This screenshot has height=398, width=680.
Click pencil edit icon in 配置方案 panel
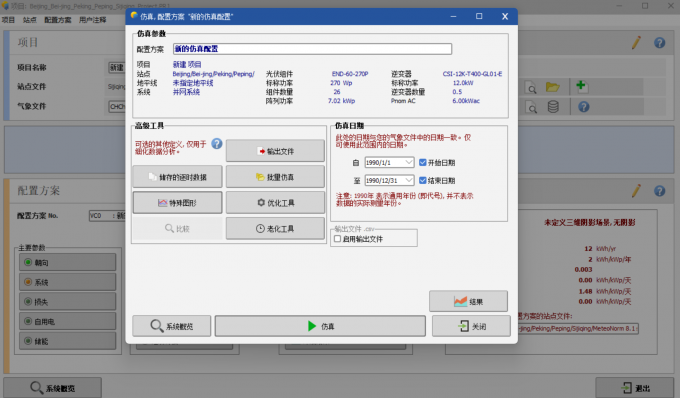click(636, 190)
